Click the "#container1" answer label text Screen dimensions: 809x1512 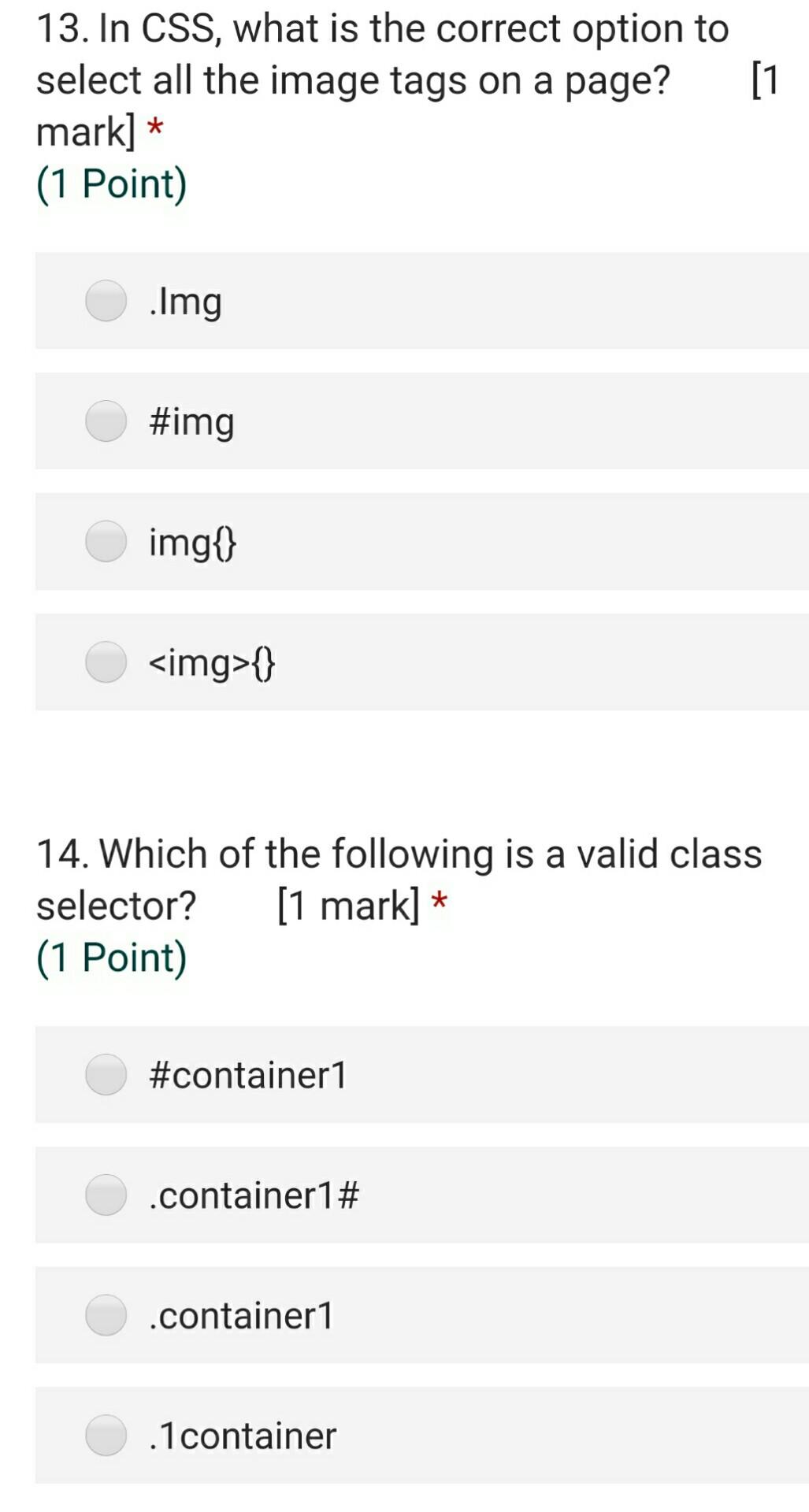248,1075
